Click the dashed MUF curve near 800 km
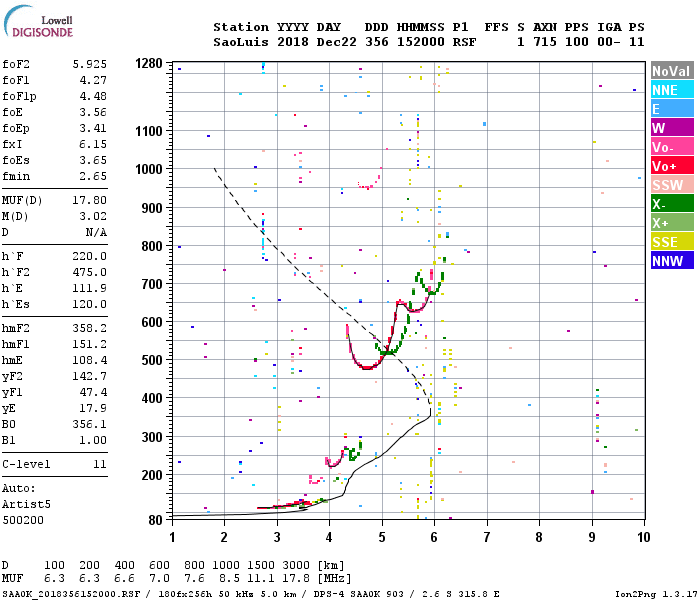Viewport: 700px width, 600px height. [x=273, y=245]
